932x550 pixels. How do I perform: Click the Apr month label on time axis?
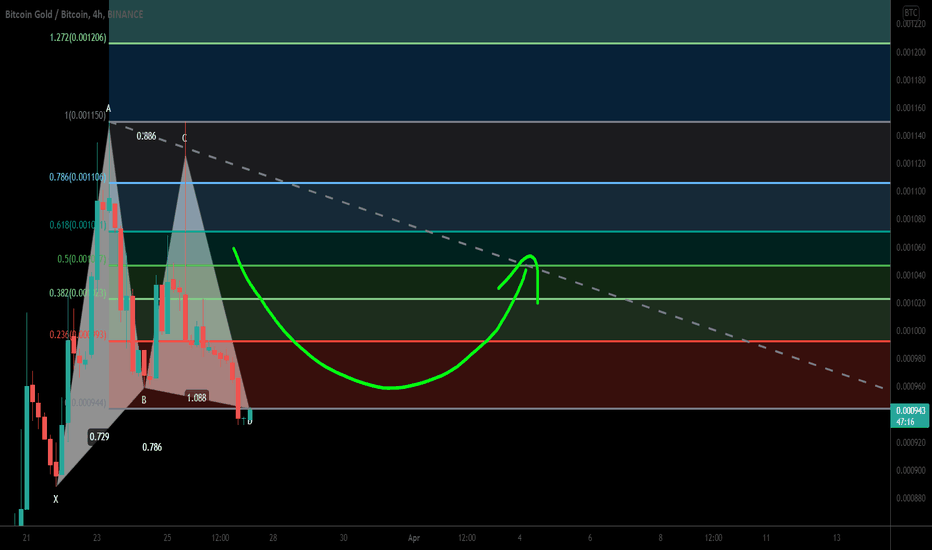[x=414, y=538]
